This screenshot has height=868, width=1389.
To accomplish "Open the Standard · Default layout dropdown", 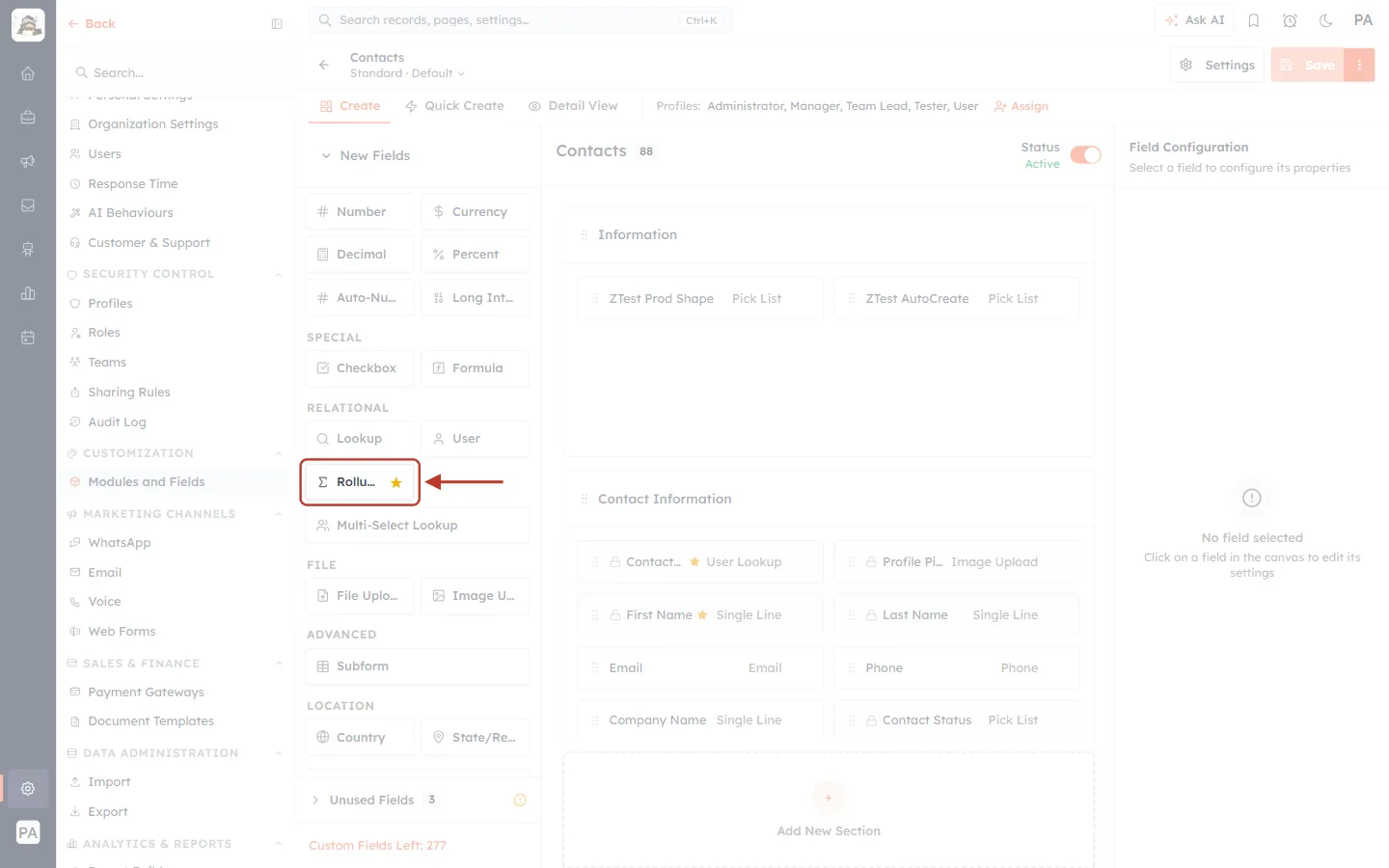I will coord(407,73).
